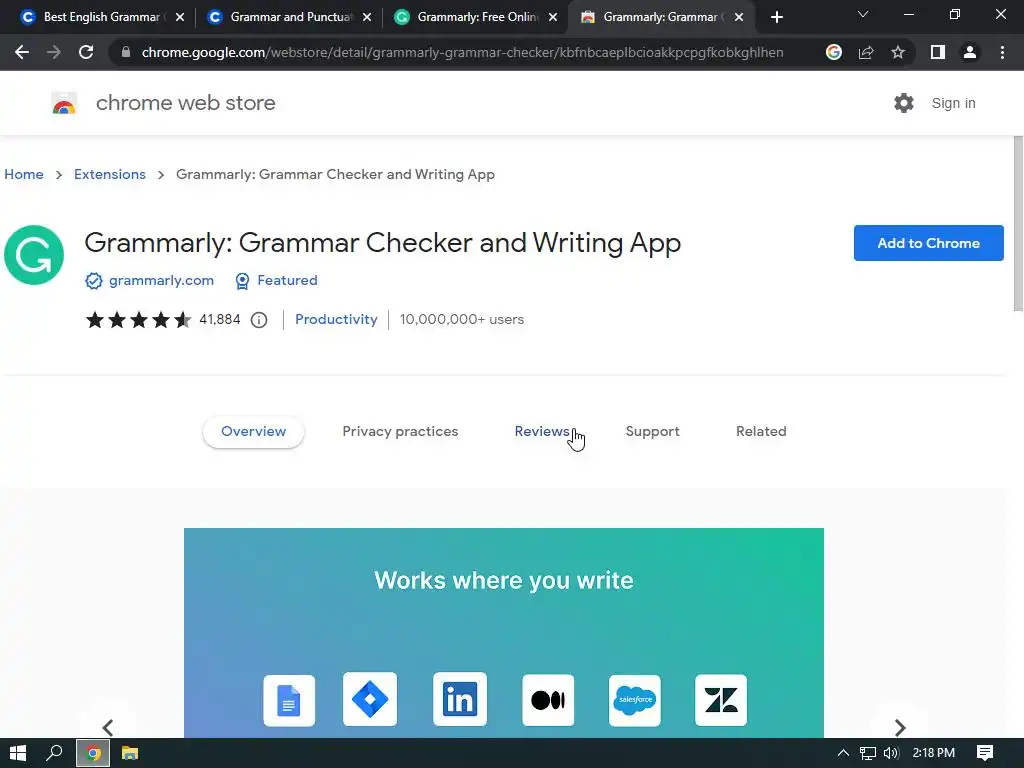Close the Best English Grammar tab

click(x=180, y=17)
